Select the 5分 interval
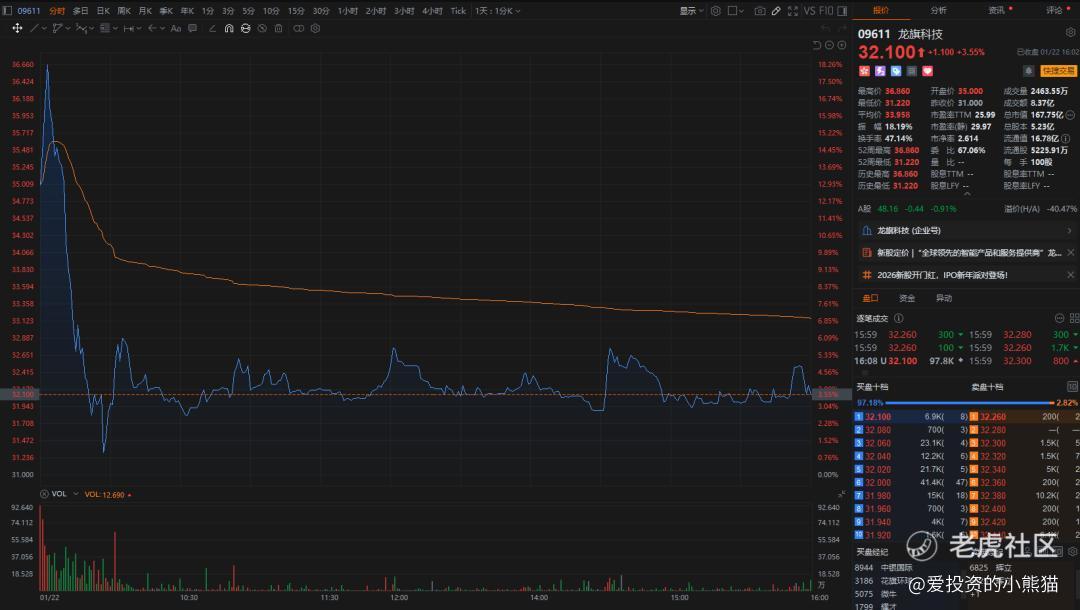The width and height of the screenshot is (1080, 610). click(248, 11)
